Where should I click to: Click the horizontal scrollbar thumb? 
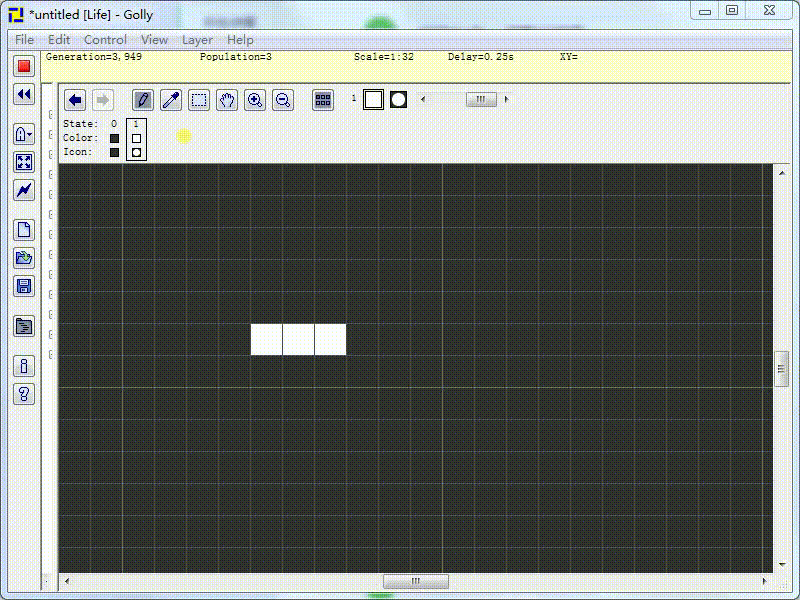416,581
